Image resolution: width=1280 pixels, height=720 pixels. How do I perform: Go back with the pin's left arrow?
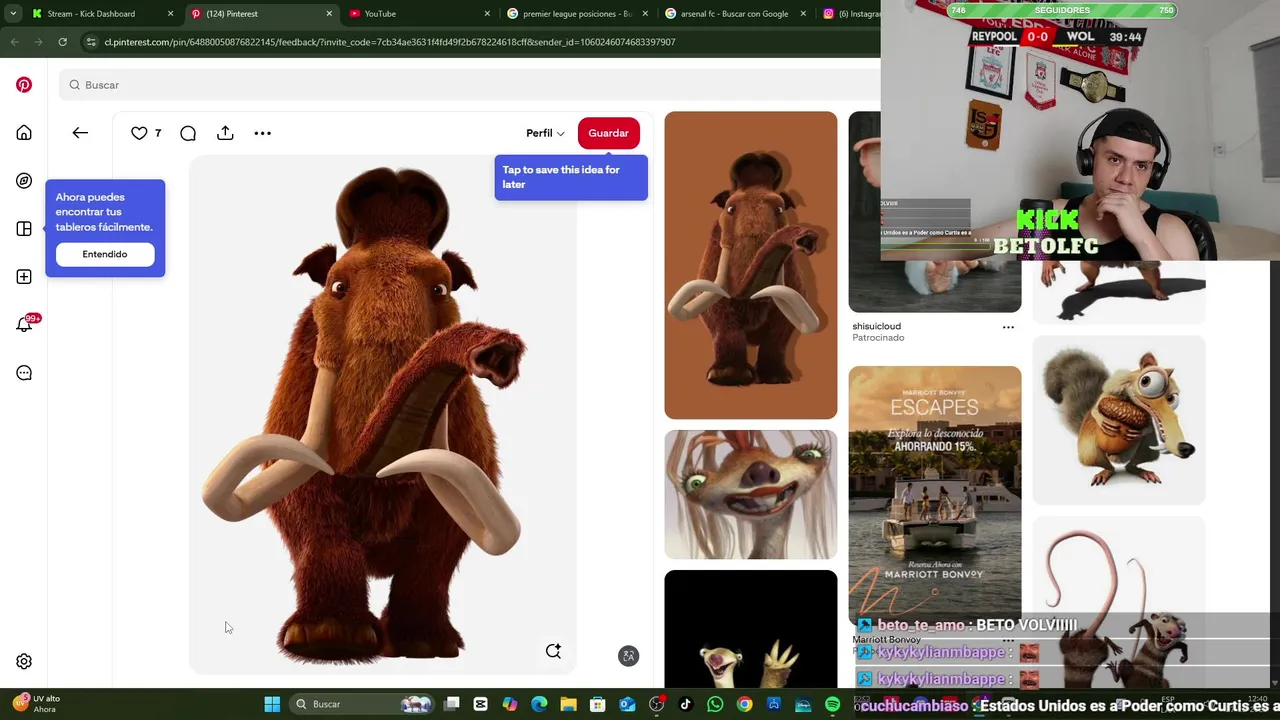[80, 133]
